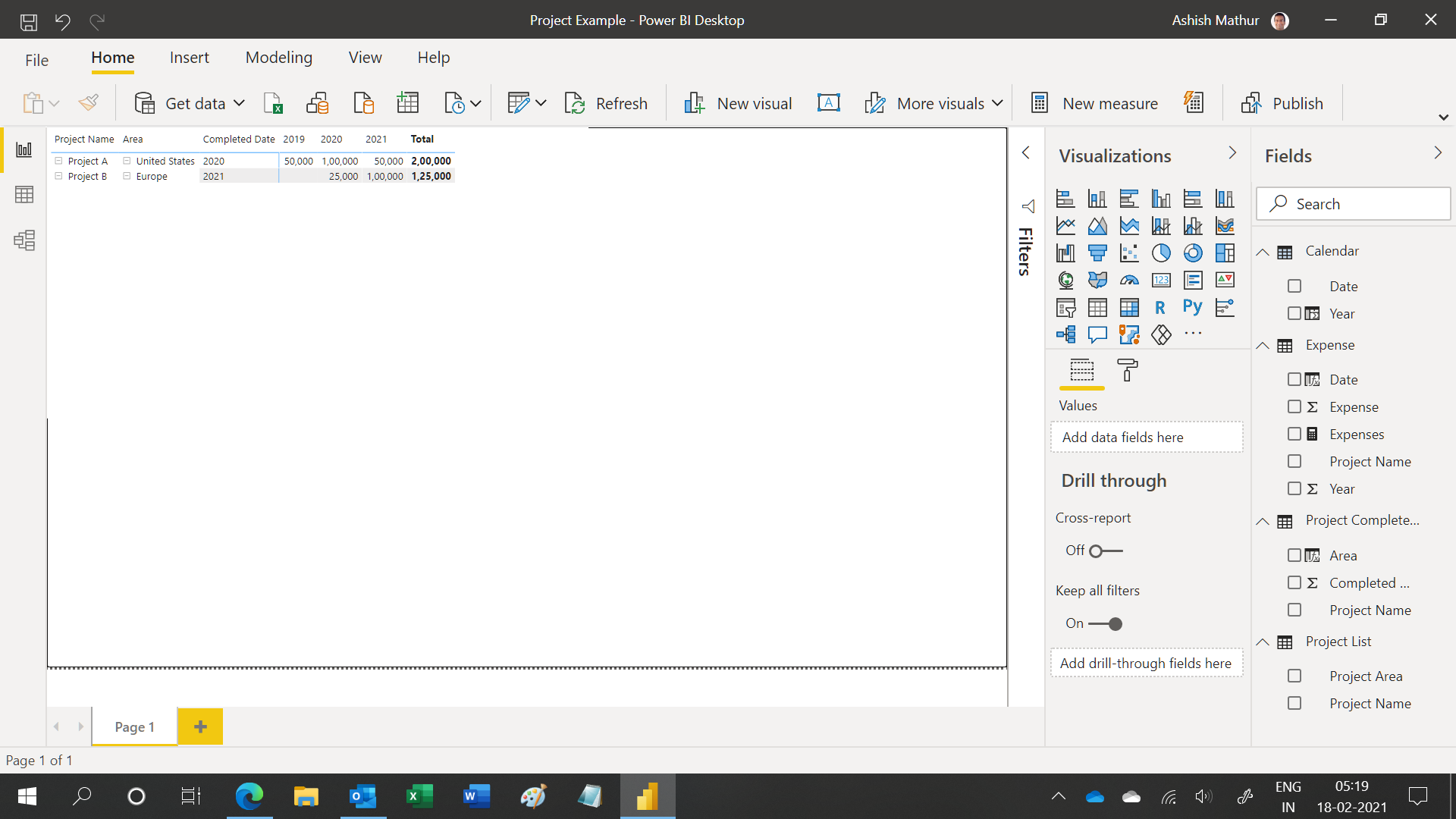Insert a Text box icon
This screenshot has height=819, width=1456.
coord(828,103)
